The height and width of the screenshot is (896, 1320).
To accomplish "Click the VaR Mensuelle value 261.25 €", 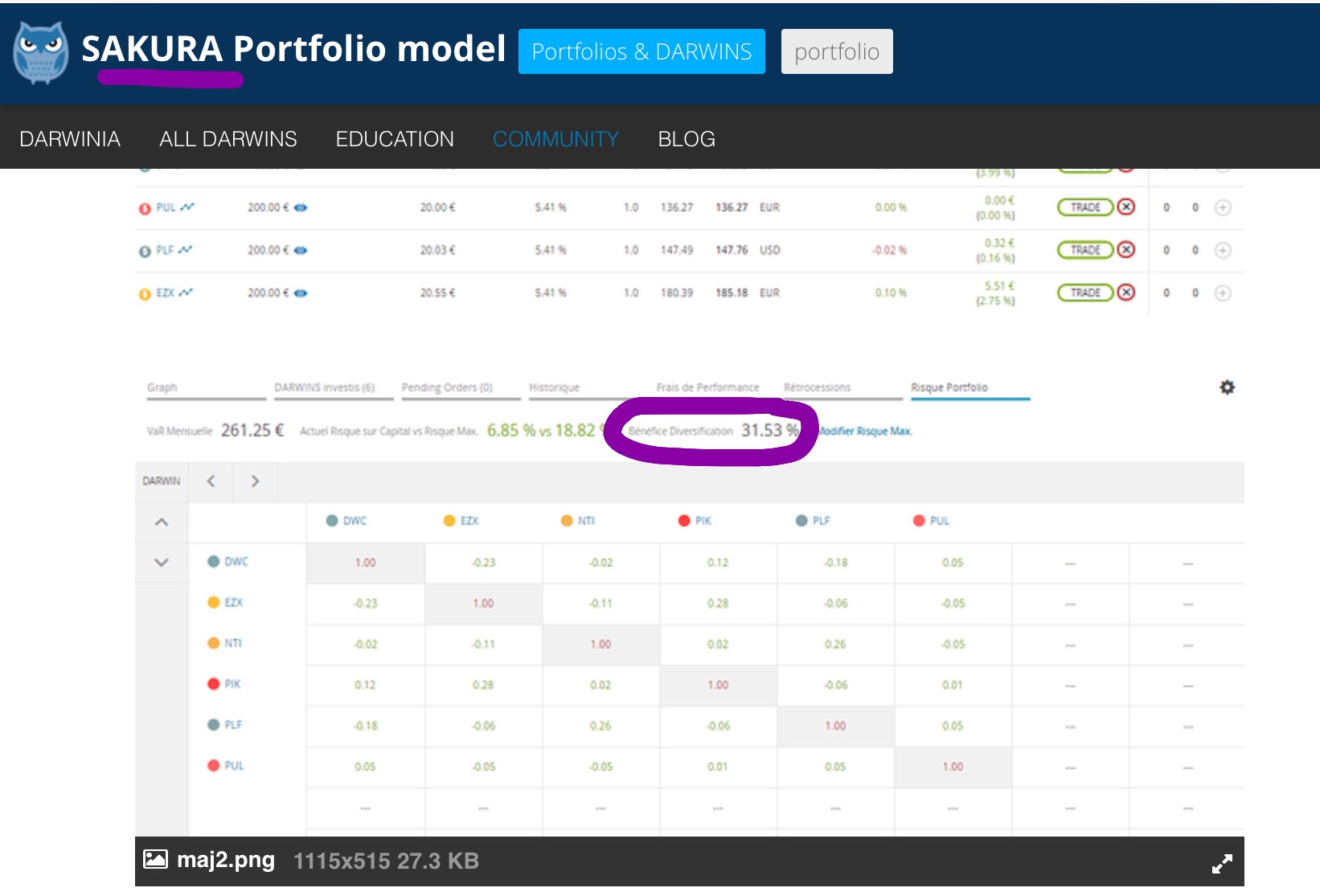I will point(252,431).
